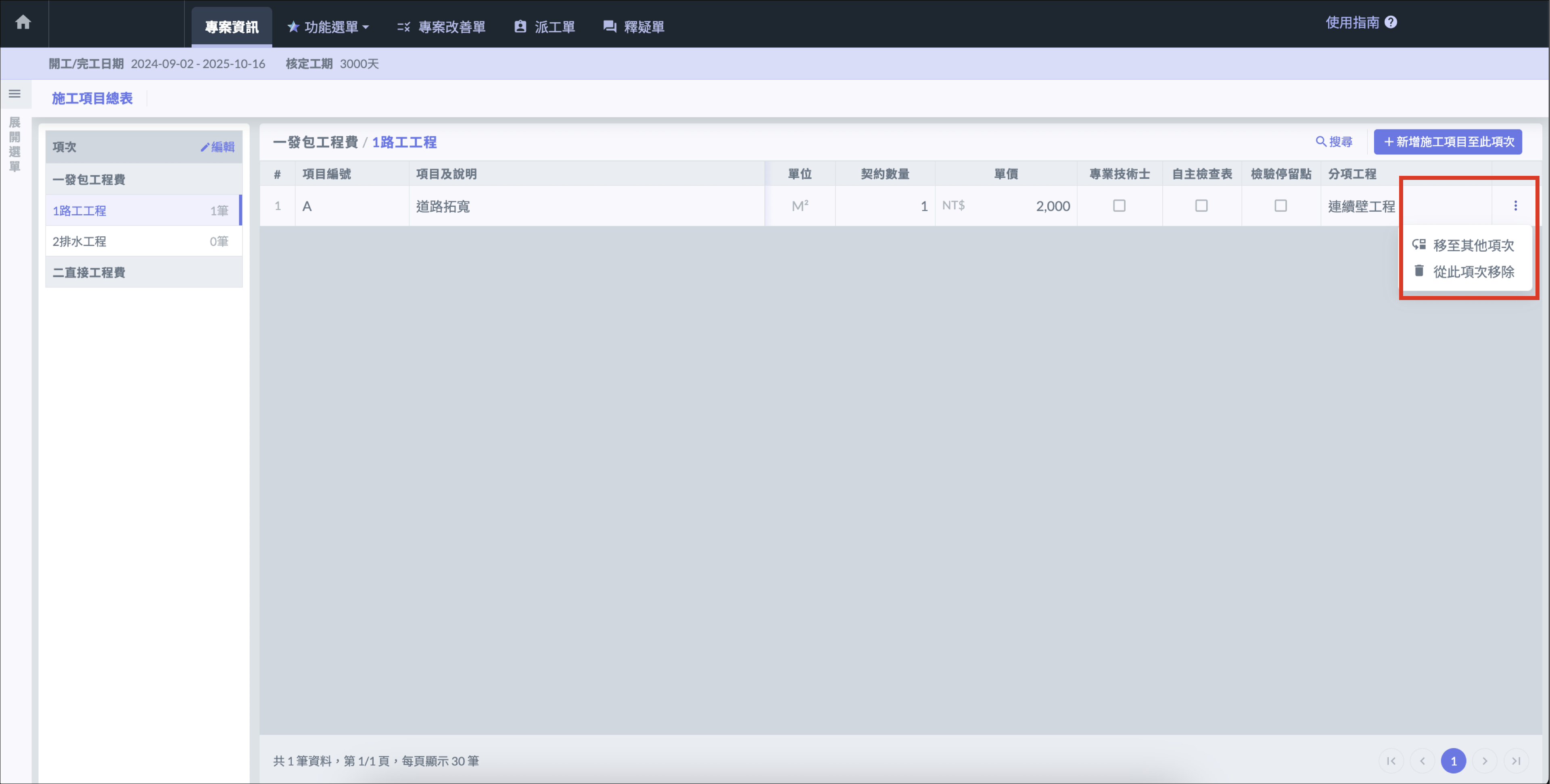Expand the 二直接工程費 section
This screenshot has height=784, width=1550.
pyautogui.click(x=89, y=272)
